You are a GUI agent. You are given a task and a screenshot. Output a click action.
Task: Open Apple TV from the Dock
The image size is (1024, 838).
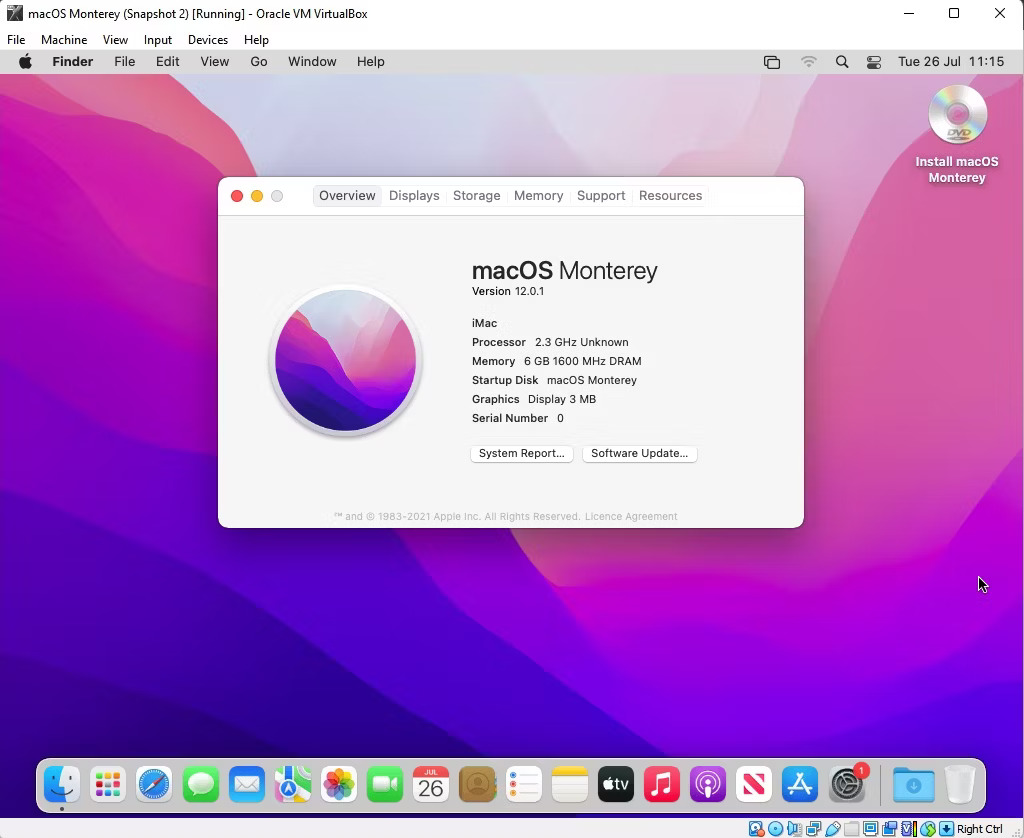pos(615,785)
